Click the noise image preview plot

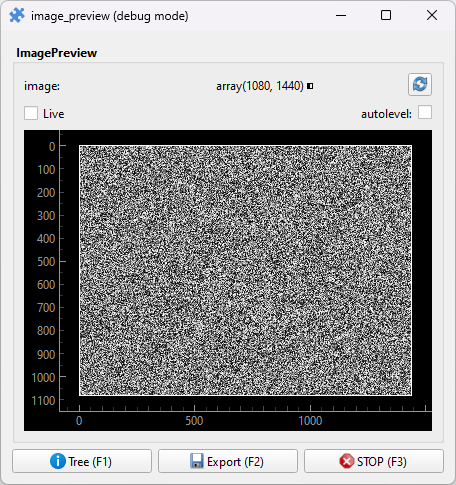[245, 270]
